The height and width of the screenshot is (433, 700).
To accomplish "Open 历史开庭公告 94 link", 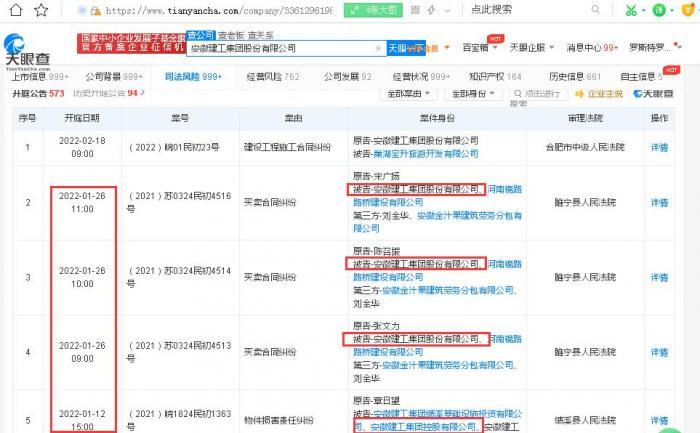I will pos(108,93).
